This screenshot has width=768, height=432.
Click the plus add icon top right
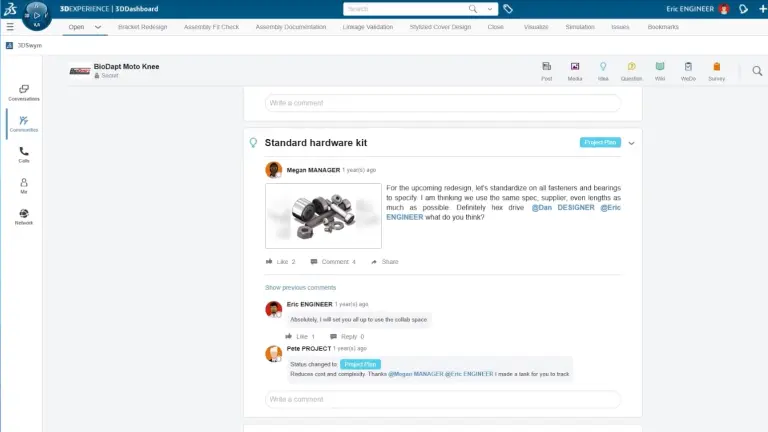(763, 9)
